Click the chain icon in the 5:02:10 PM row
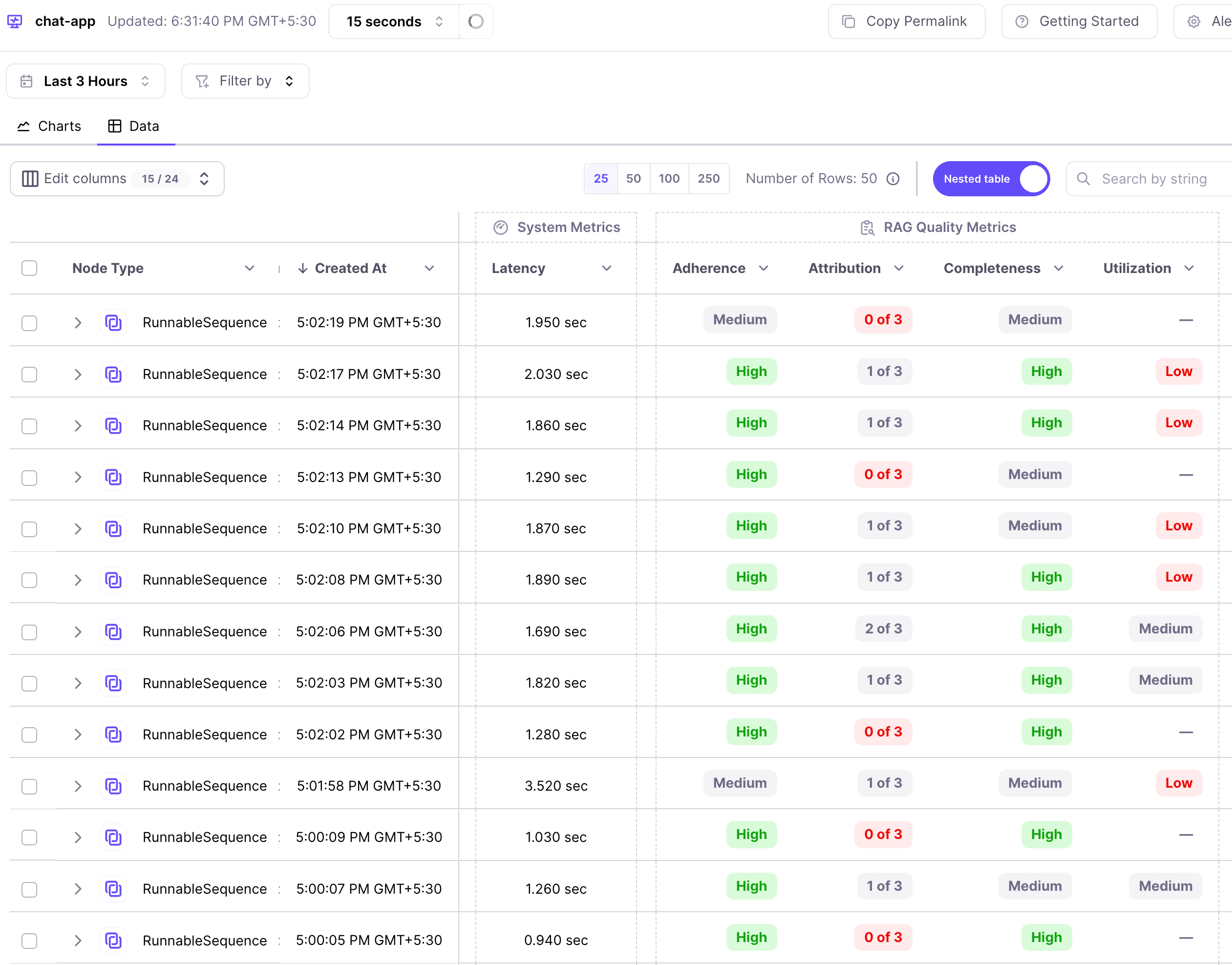1232x965 pixels. (x=114, y=528)
